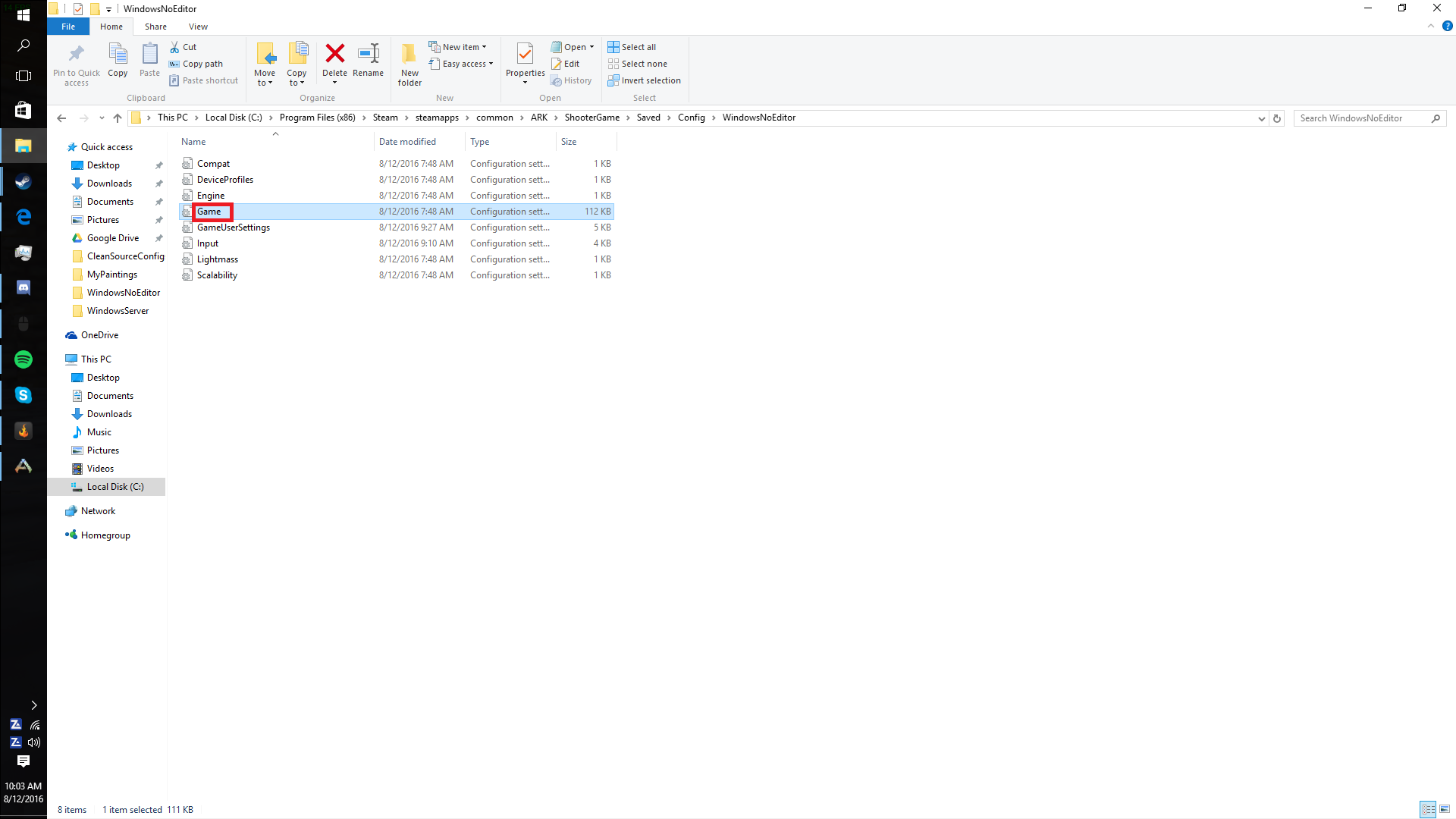Viewport: 1456px width, 819px height.
Task: Click the Properties checkmark icon
Action: 525,54
